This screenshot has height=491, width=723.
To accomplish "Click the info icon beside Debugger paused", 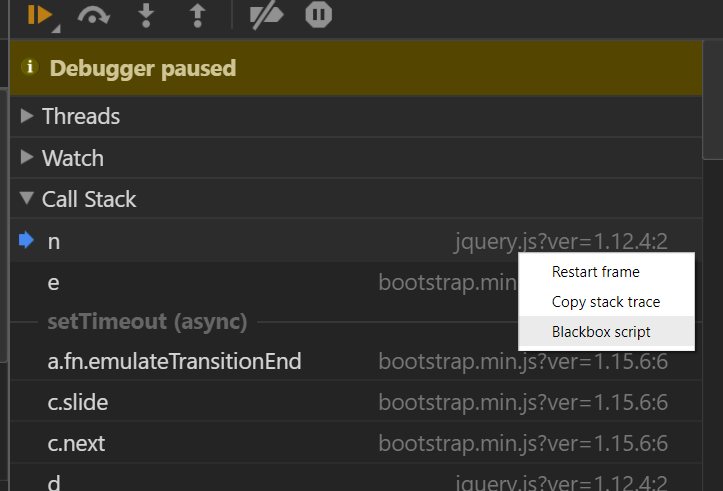I will coord(30,67).
